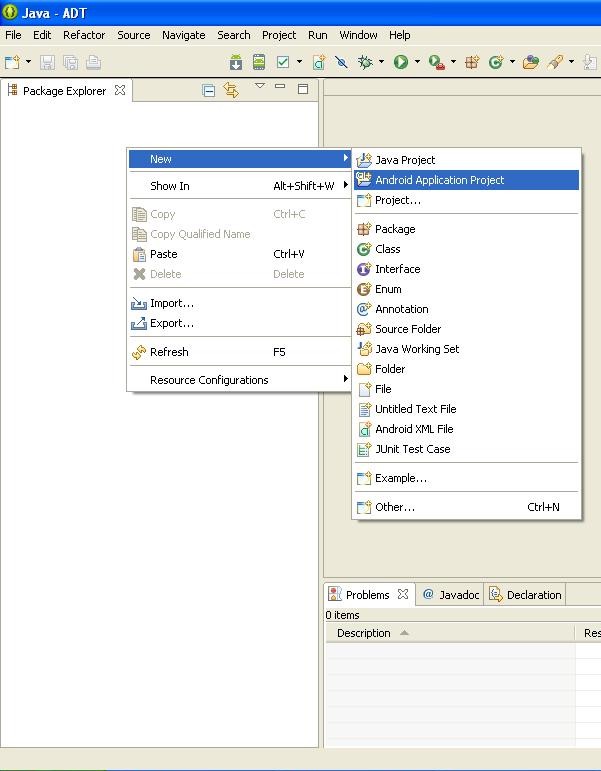Screen dimensions: 601x771
Task: Click the Android Lint check icon
Action: coord(283,62)
